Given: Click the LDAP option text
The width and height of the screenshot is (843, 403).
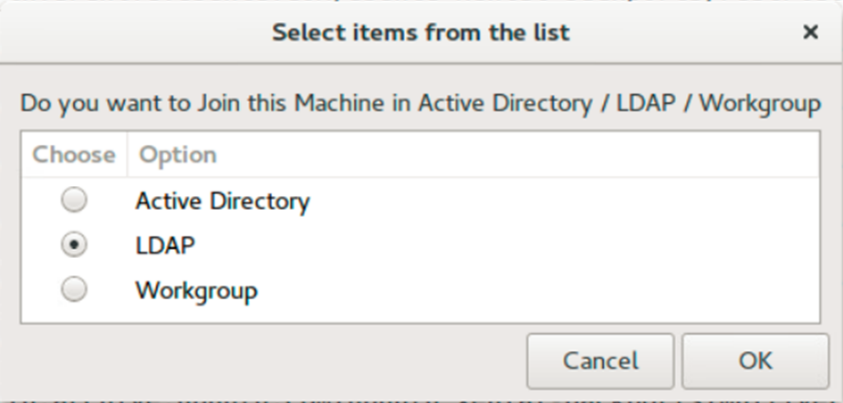Looking at the screenshot, I should (x=165, y=246).
